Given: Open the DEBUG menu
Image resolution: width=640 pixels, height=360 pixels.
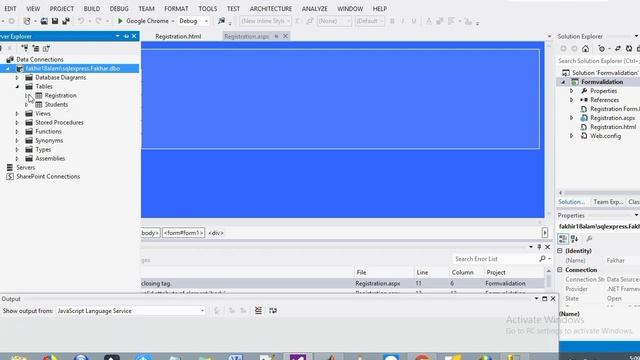Looking at the screenshot, I should pos(119,9).
